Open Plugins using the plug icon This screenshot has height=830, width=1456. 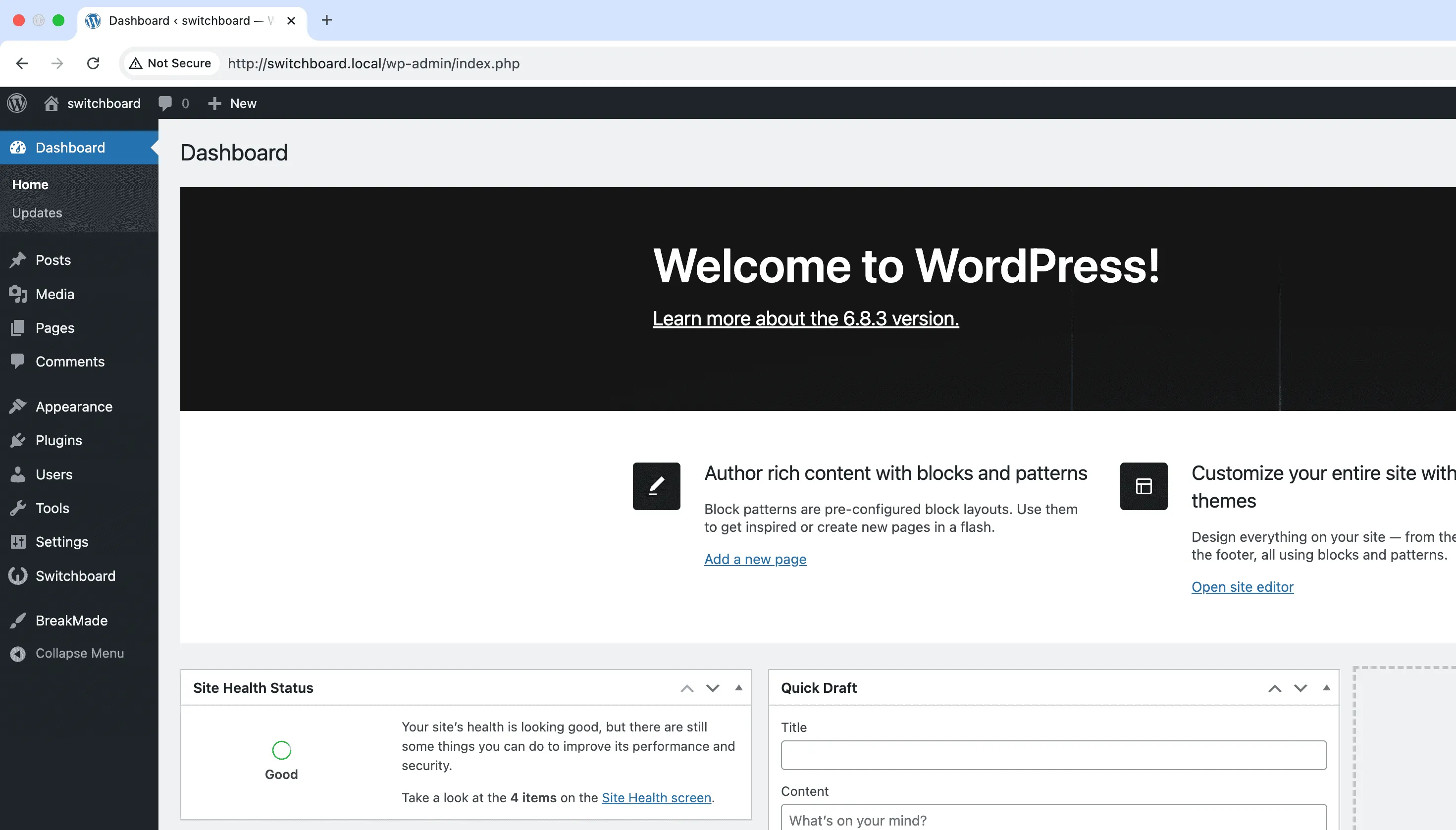18,440
